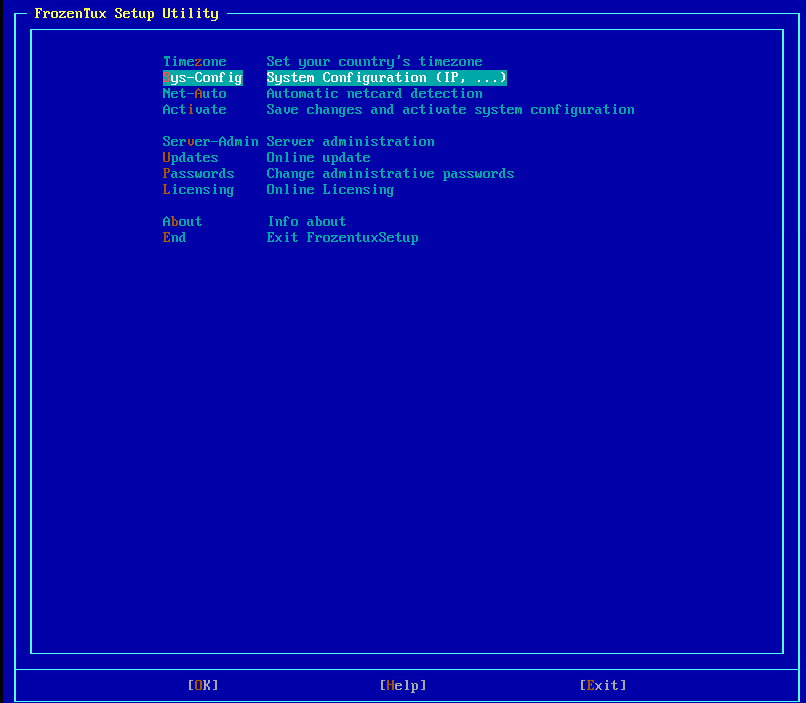Click 'Server administration' description text
Image resolution: width=806 pixels, height=703 pixels.
click(x=351, y=141)
